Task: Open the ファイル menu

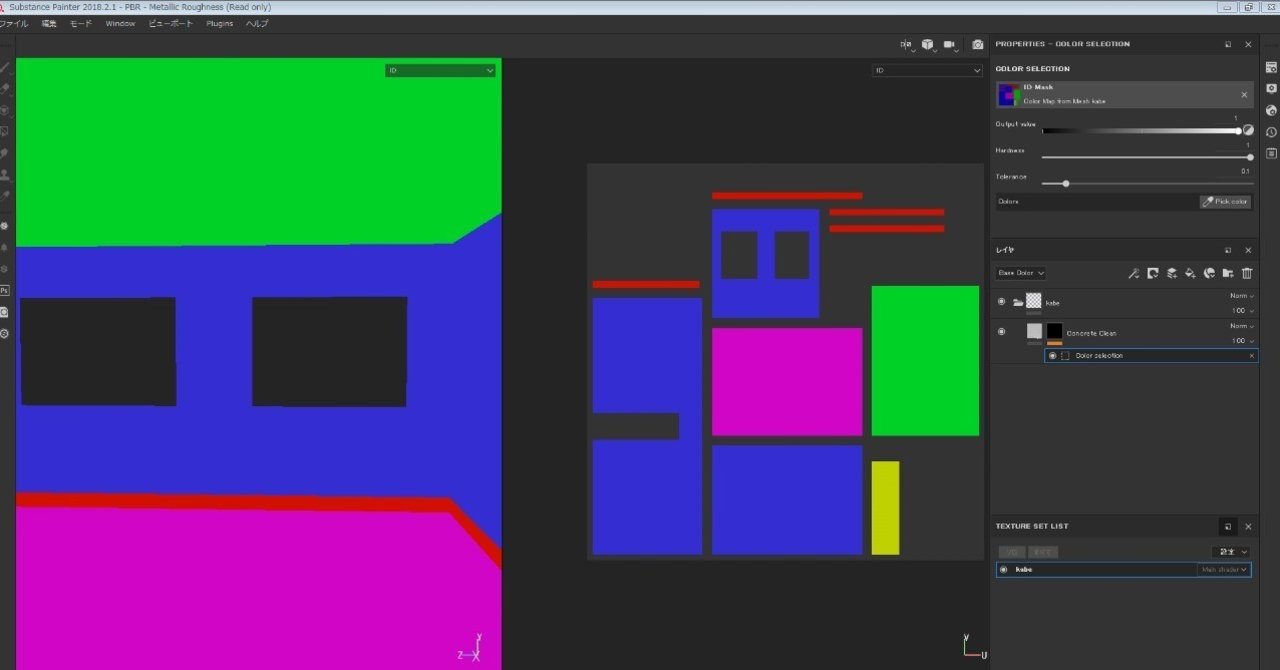Action: coord(13,23)
